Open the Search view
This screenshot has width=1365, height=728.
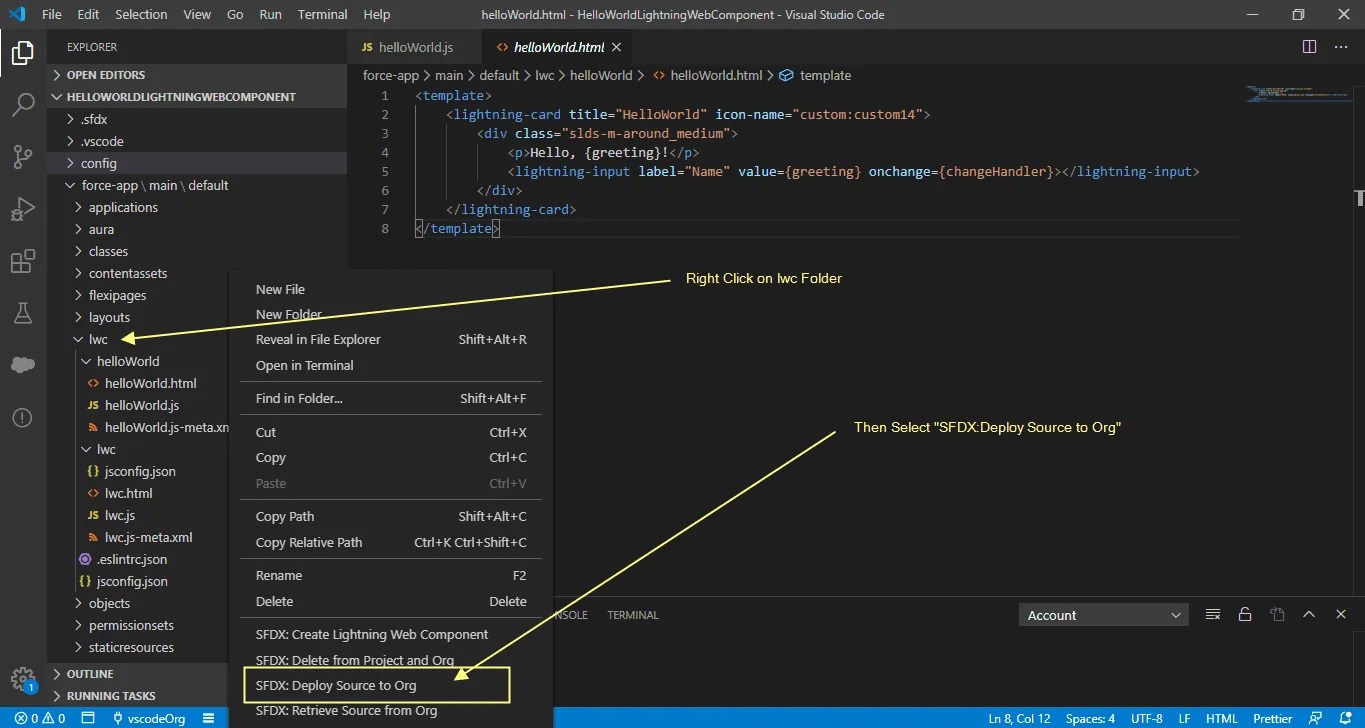coord(24,105)
